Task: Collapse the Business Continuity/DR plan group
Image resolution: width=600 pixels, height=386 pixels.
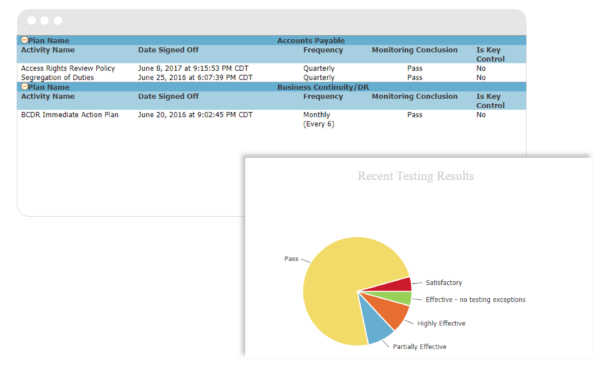Action: point(24,86)
